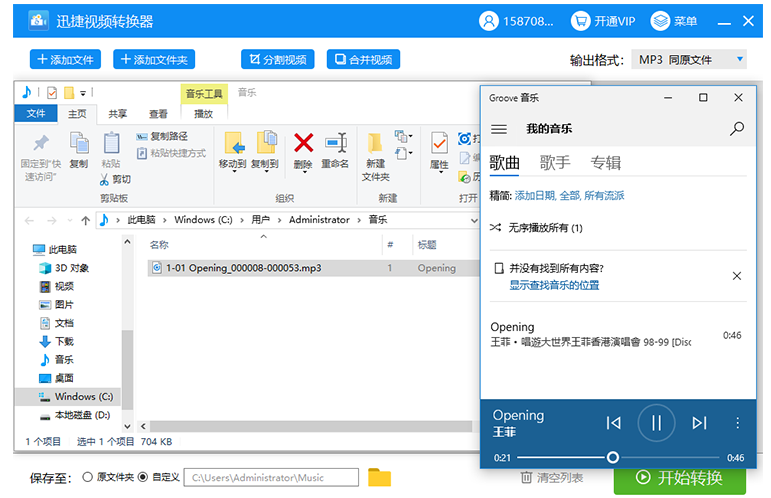Open the 菜单 menu in converter

tap(674, 21)
